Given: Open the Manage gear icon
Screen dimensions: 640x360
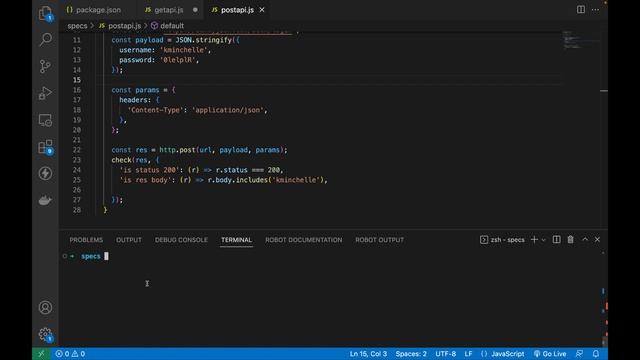Looking at the screenshot, I should pos(45,334).
